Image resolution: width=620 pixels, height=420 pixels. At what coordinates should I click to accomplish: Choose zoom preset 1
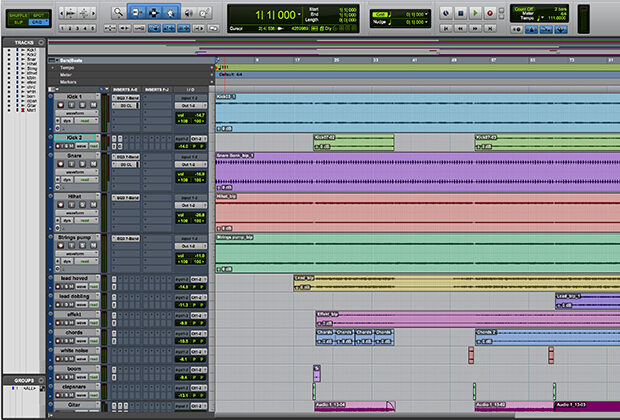click(x=62, y=28)
